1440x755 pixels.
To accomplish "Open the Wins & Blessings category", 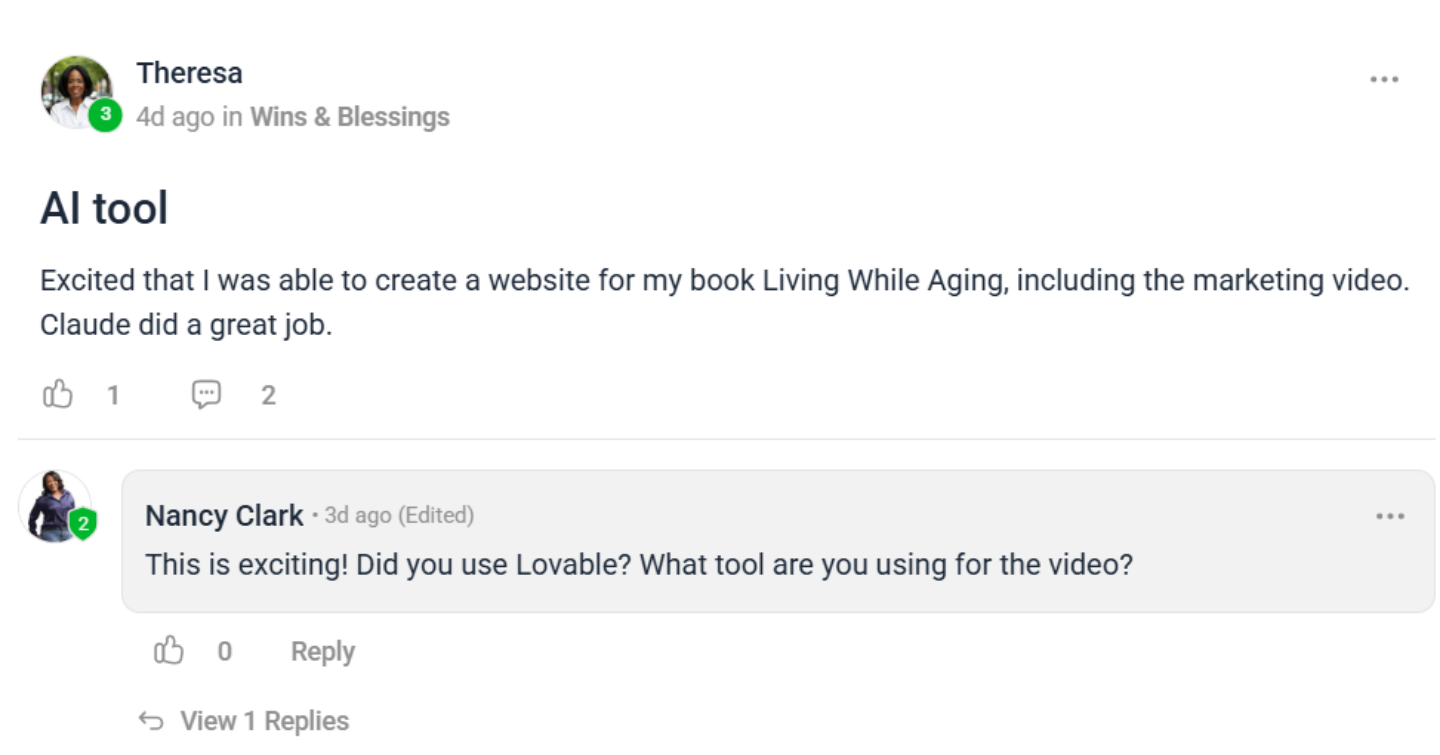I will [350, 117].
